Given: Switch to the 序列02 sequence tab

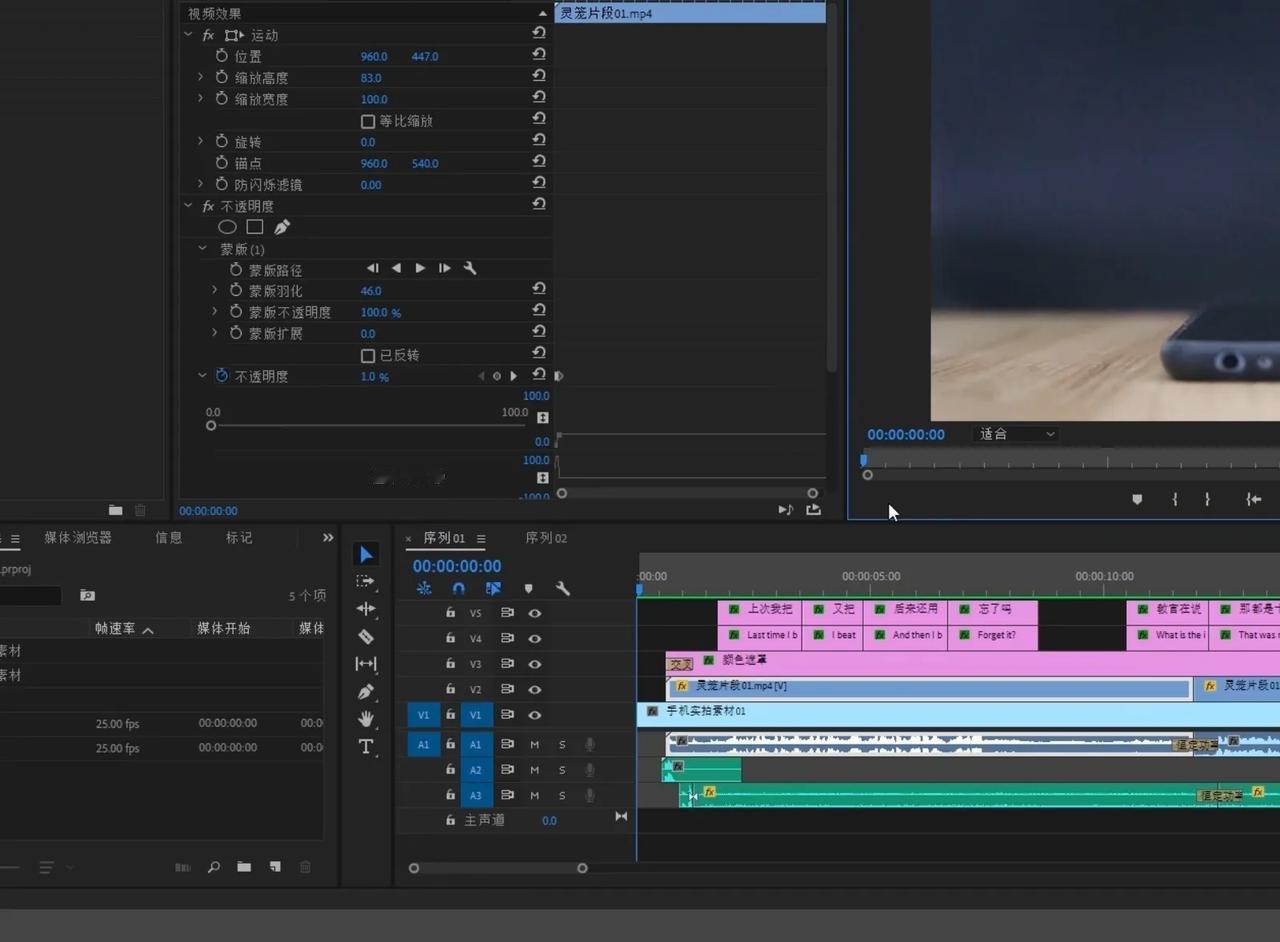Looking at the screenshot, I should (546, 538).
